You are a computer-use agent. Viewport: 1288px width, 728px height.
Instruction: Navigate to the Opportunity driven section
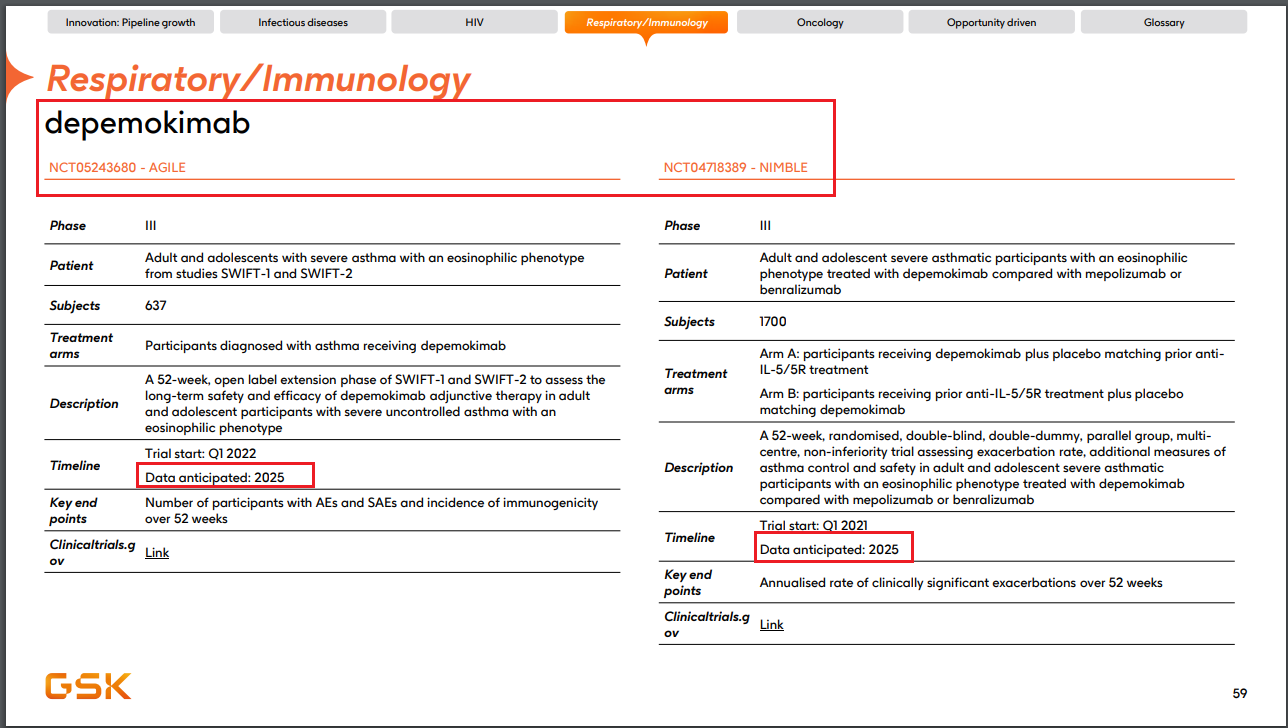click(x=991, y=21)
